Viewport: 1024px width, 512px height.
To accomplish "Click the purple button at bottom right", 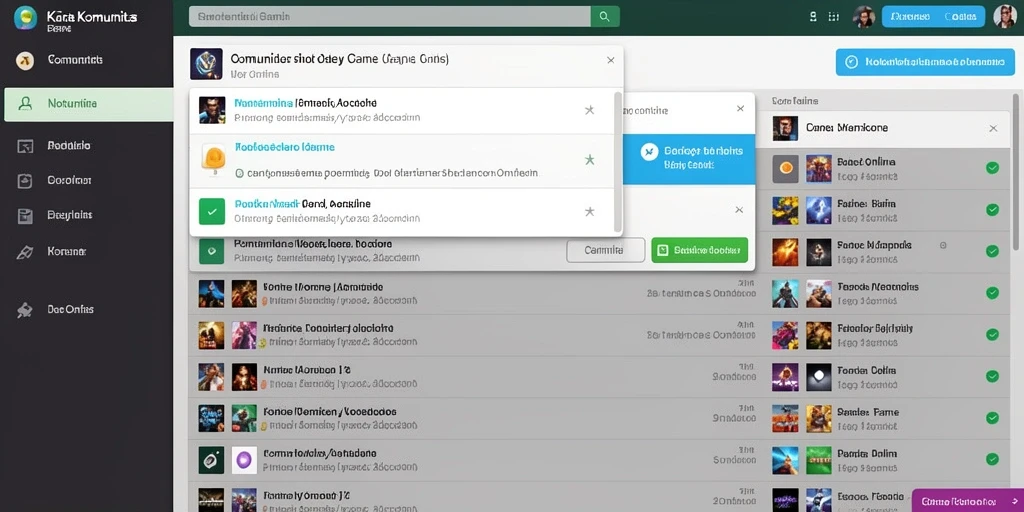I will click(968, 501).
